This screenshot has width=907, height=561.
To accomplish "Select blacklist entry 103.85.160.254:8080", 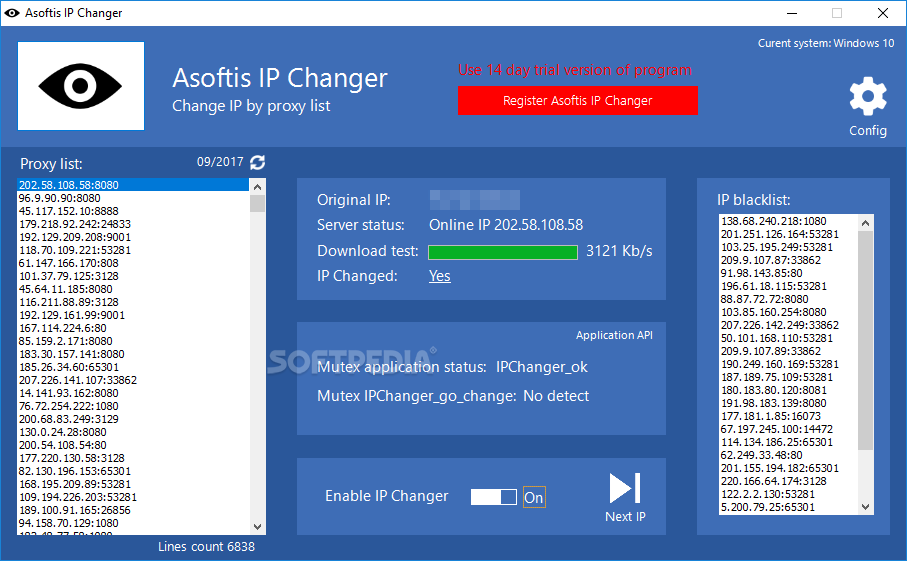I will click(x=788, y=312).
